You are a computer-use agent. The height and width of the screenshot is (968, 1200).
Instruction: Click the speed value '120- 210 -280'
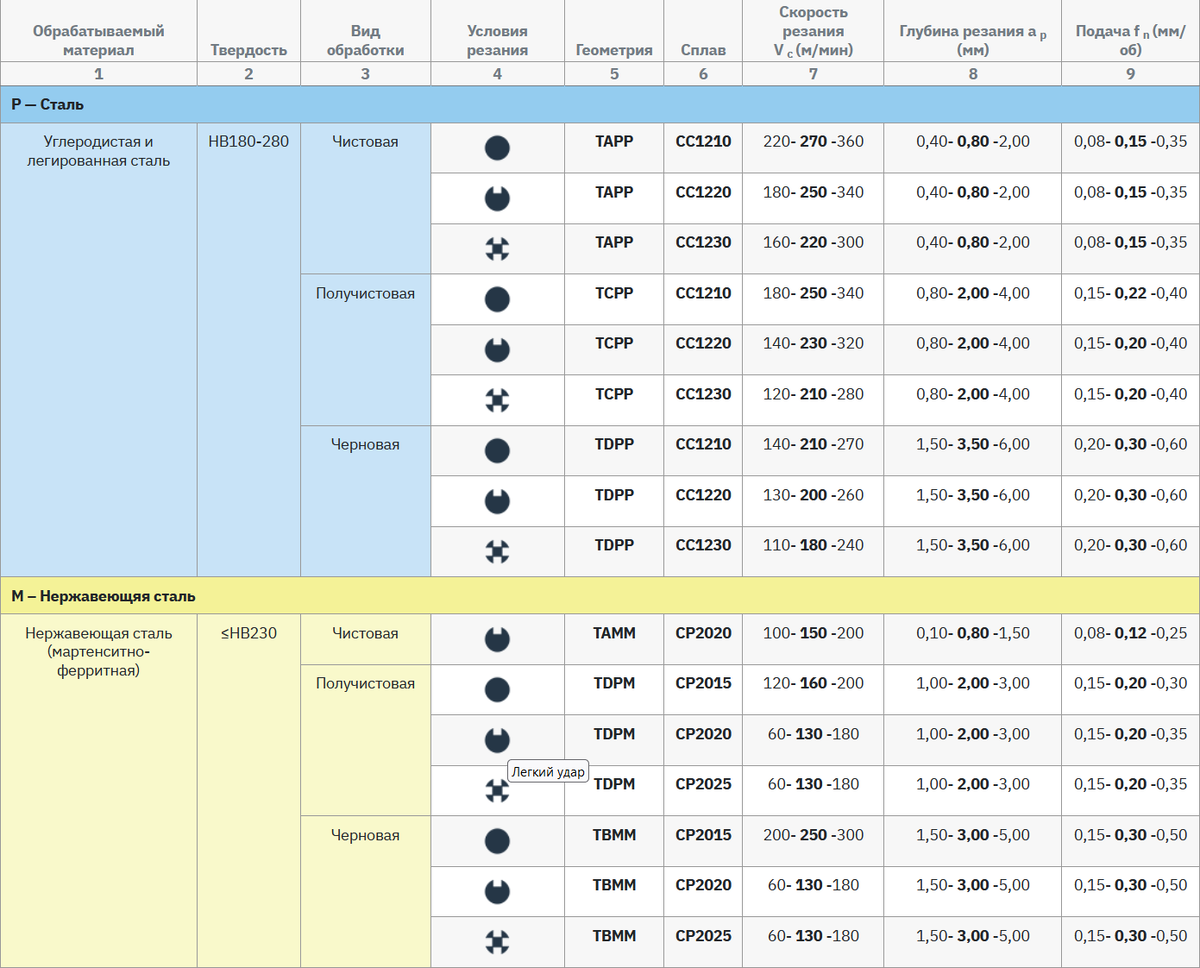coord(813,394)
